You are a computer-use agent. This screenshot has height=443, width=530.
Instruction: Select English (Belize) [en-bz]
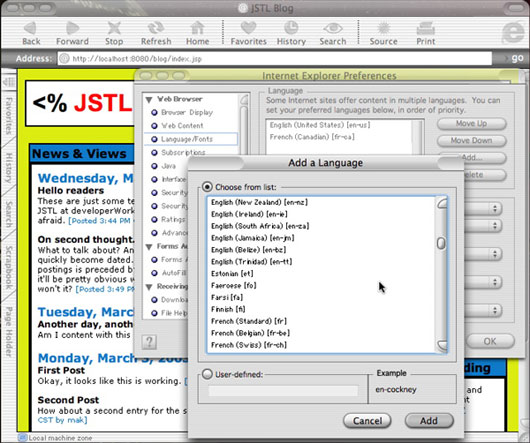pyautogui.click(x=248, y=250)
